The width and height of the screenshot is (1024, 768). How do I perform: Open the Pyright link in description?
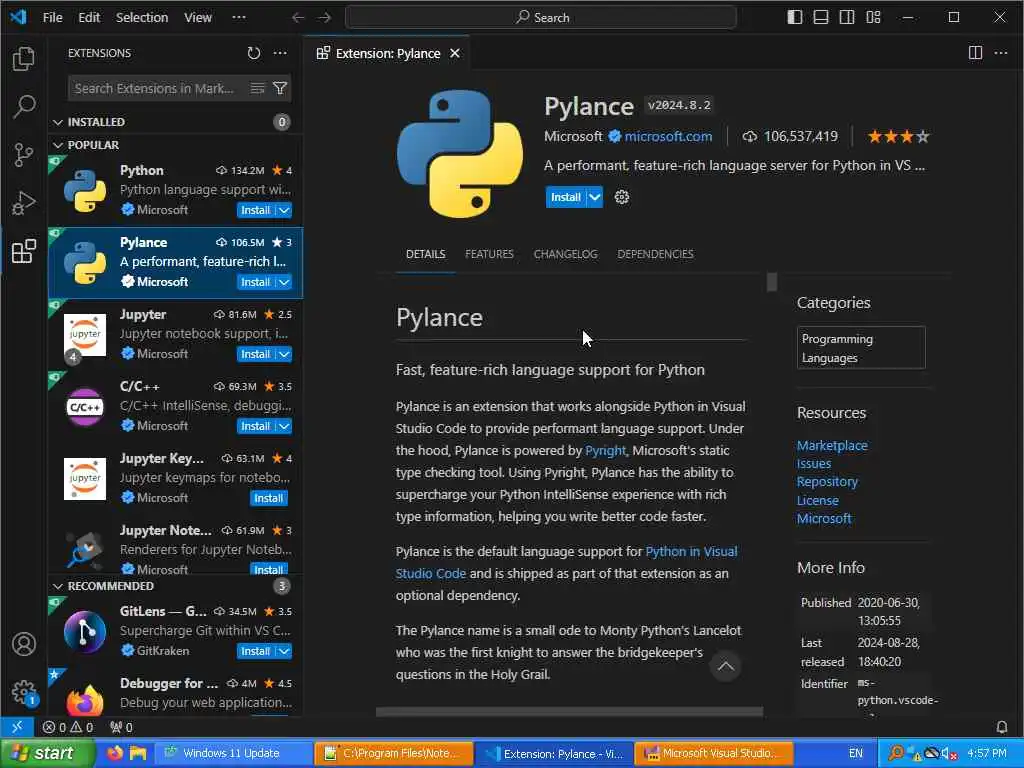[605, 451]
